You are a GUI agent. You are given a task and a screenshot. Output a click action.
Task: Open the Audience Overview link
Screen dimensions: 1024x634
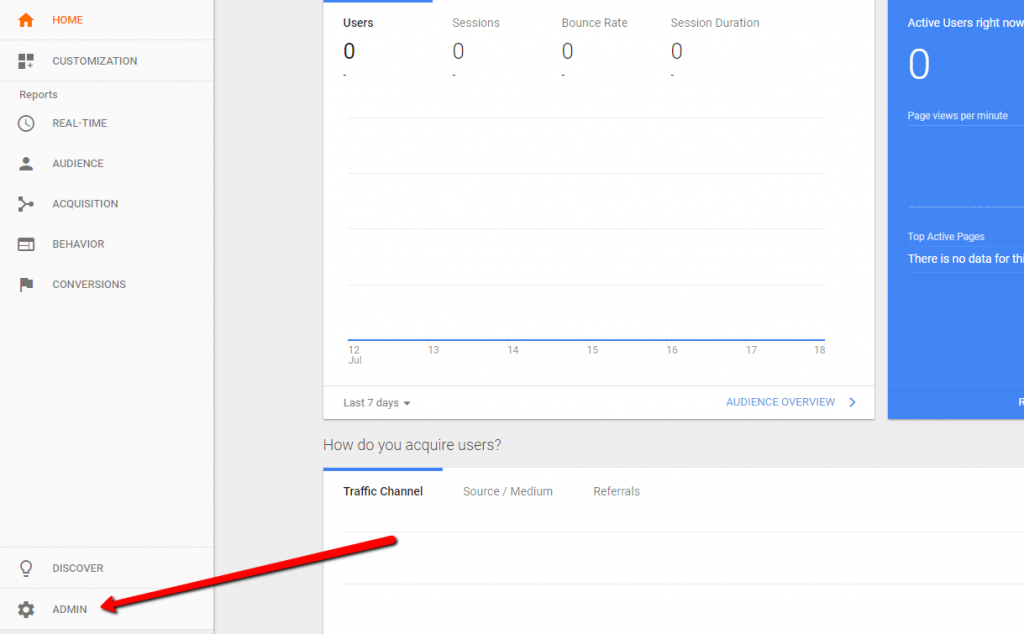coord(780,402)
